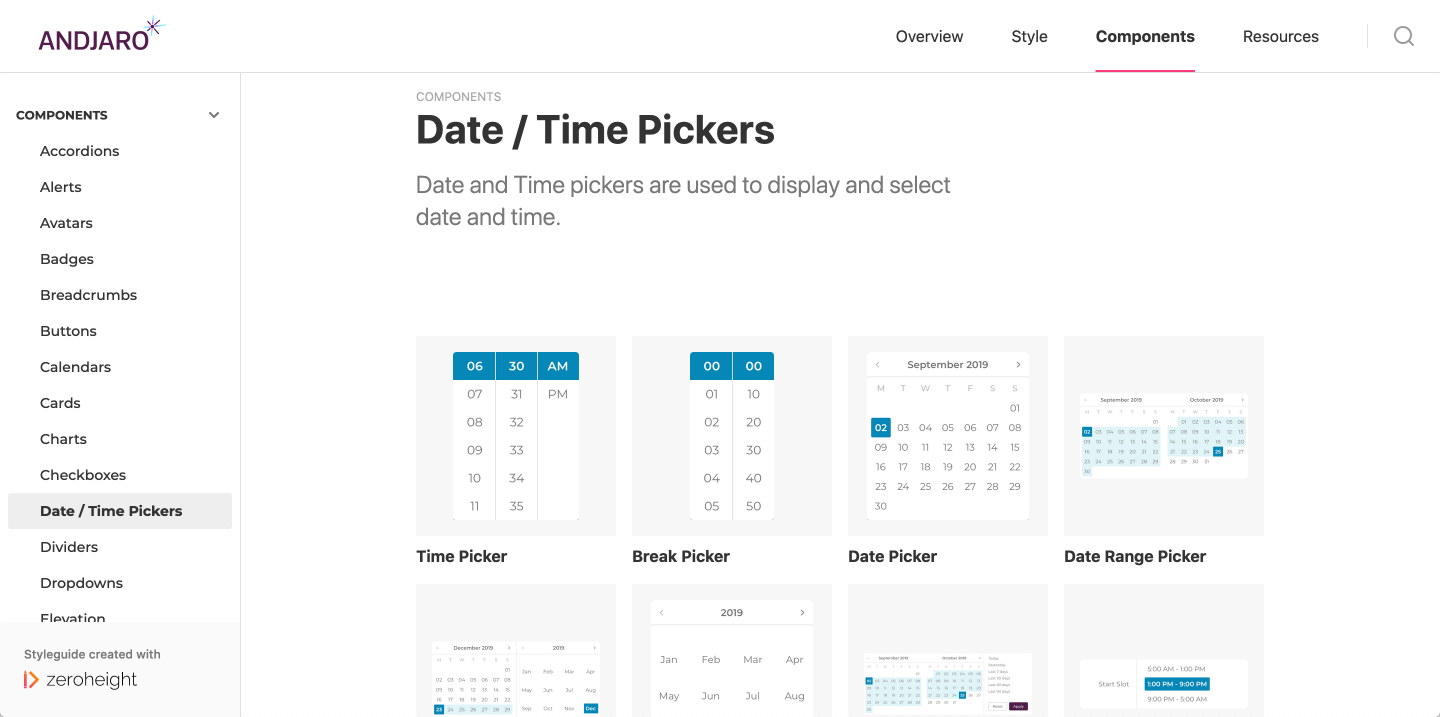Open the search magnifier icon
This screenshot has width=1440, height=717.
point(1404,36)
